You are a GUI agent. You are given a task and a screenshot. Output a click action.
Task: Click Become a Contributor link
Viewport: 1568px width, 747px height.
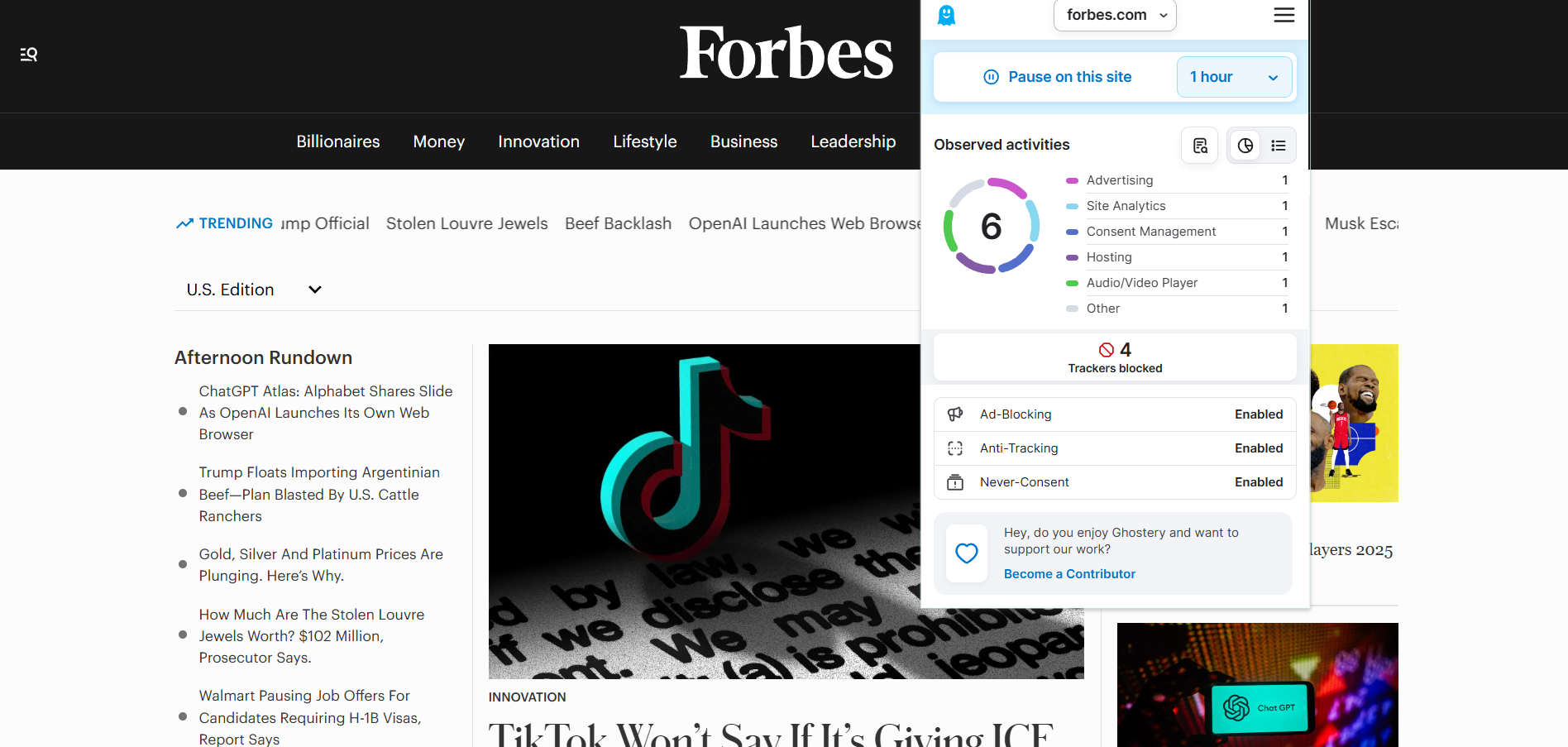pyautogui.click(x=1068, y=573)
